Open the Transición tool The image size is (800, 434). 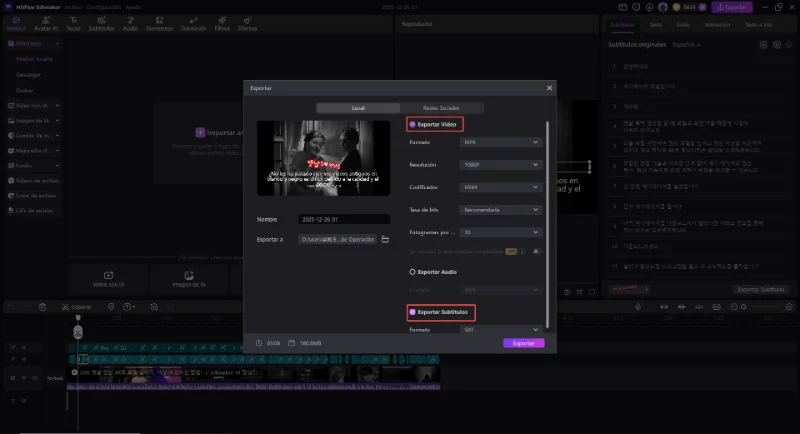pos(193,24)
